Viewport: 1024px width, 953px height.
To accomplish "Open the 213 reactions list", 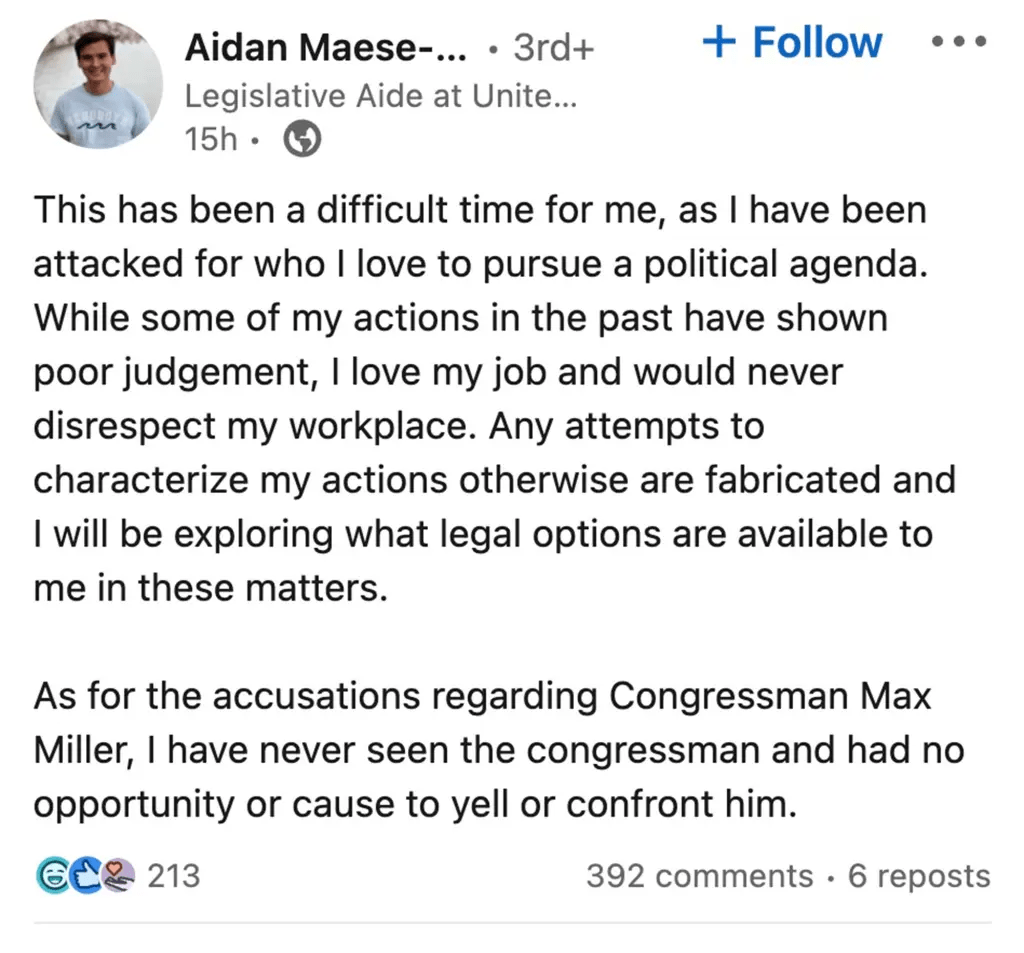I will pyautogui.click(x=173, y=876).
